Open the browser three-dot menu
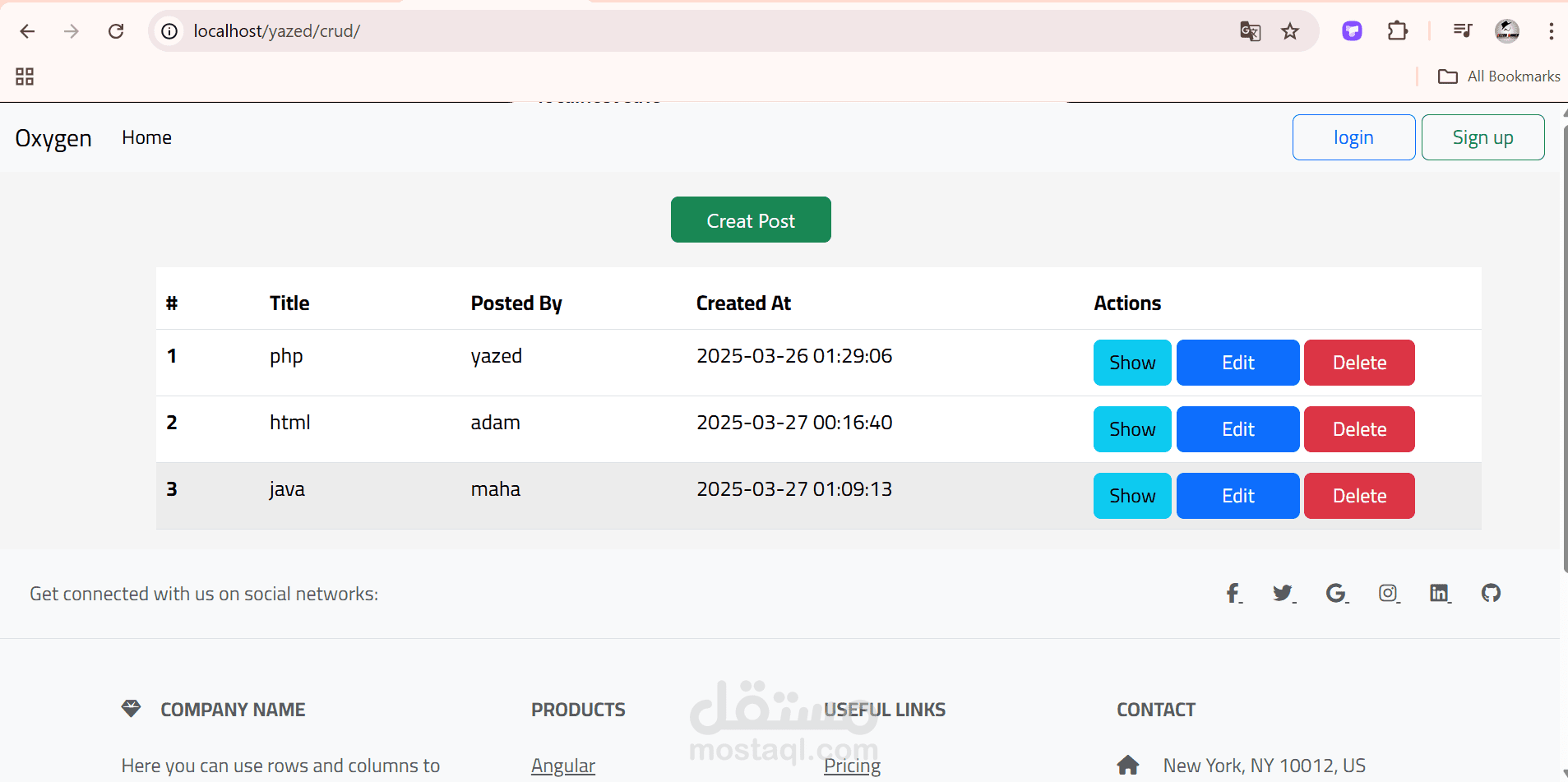The width and height of the screenshot is (1568, 782). tap(1551, 31)
